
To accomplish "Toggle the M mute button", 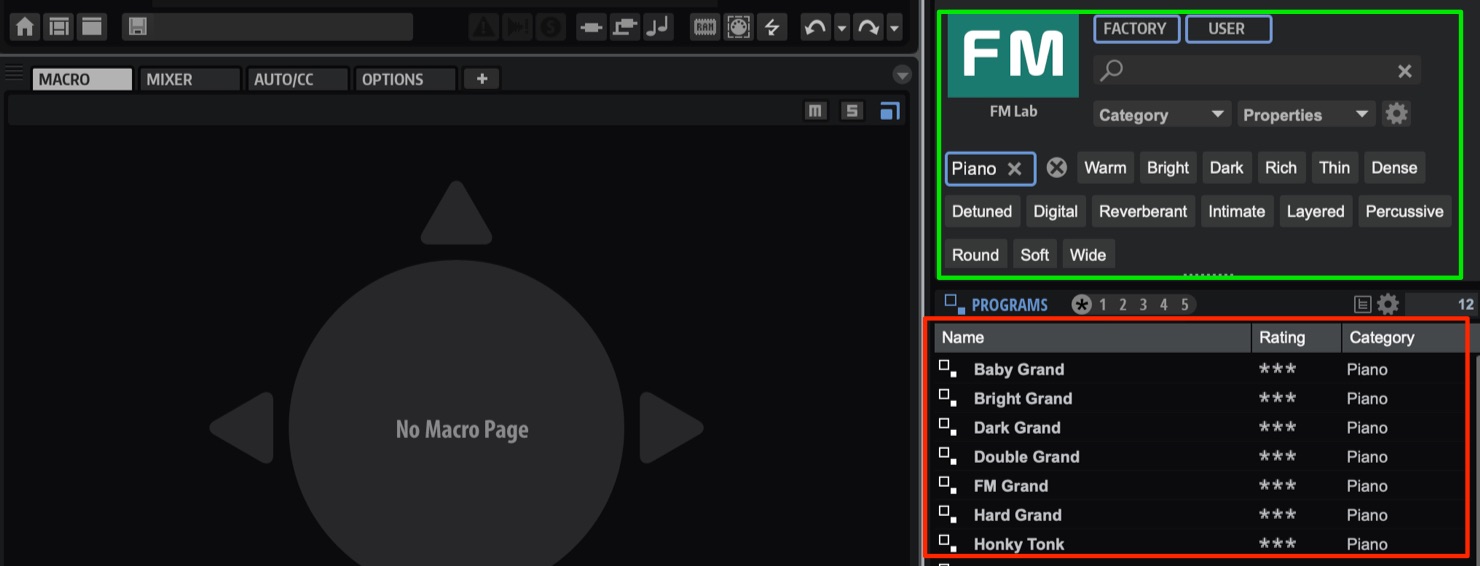I will pyautogui.click(x=816, y=111).
